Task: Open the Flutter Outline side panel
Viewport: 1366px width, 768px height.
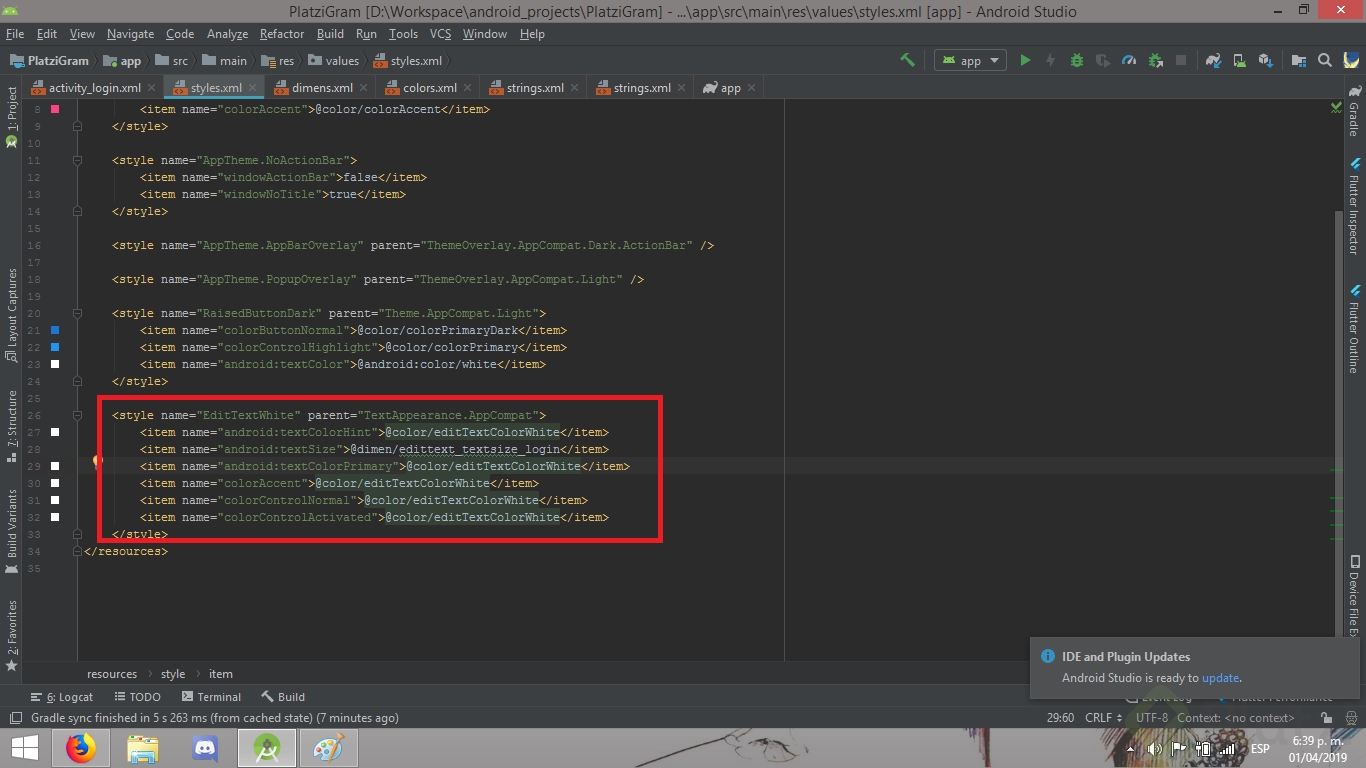Action: (x=1354, y=329)
